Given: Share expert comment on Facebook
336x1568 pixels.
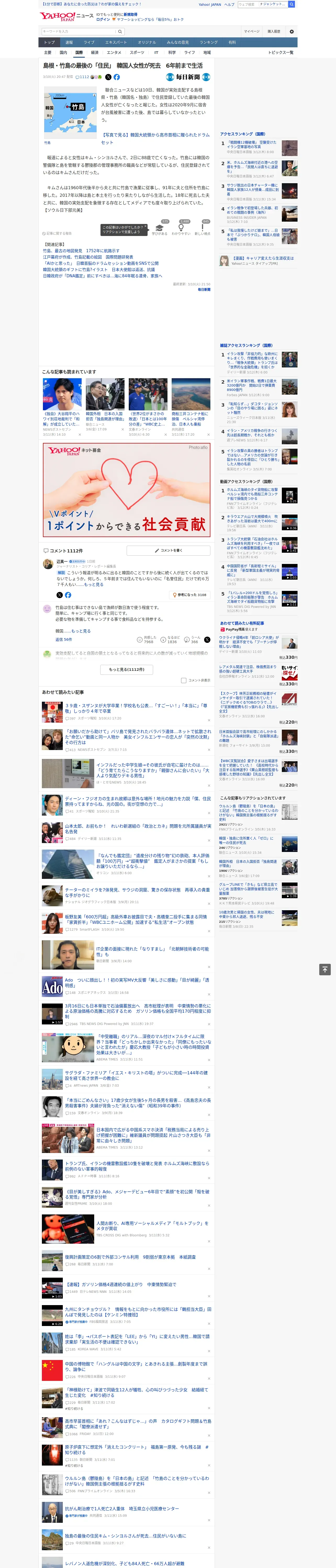Looking at the screenshot, I should pos(68,595).
